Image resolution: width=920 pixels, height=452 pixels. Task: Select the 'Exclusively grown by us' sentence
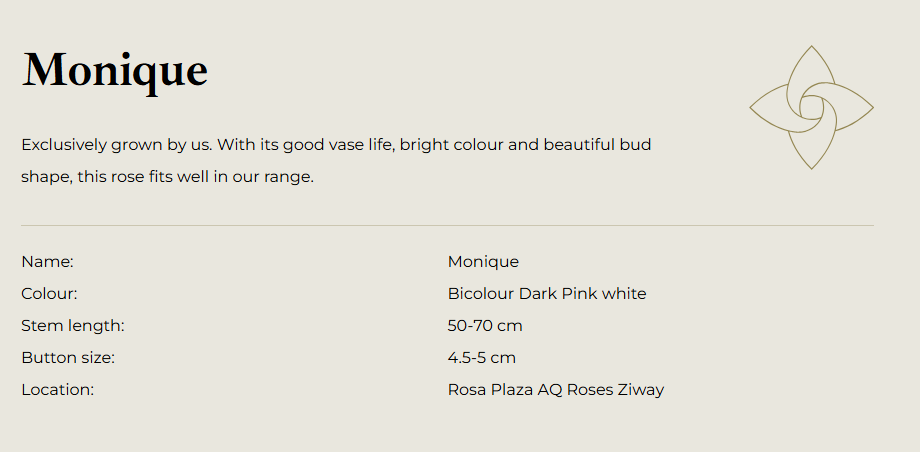tap(117, 145)
